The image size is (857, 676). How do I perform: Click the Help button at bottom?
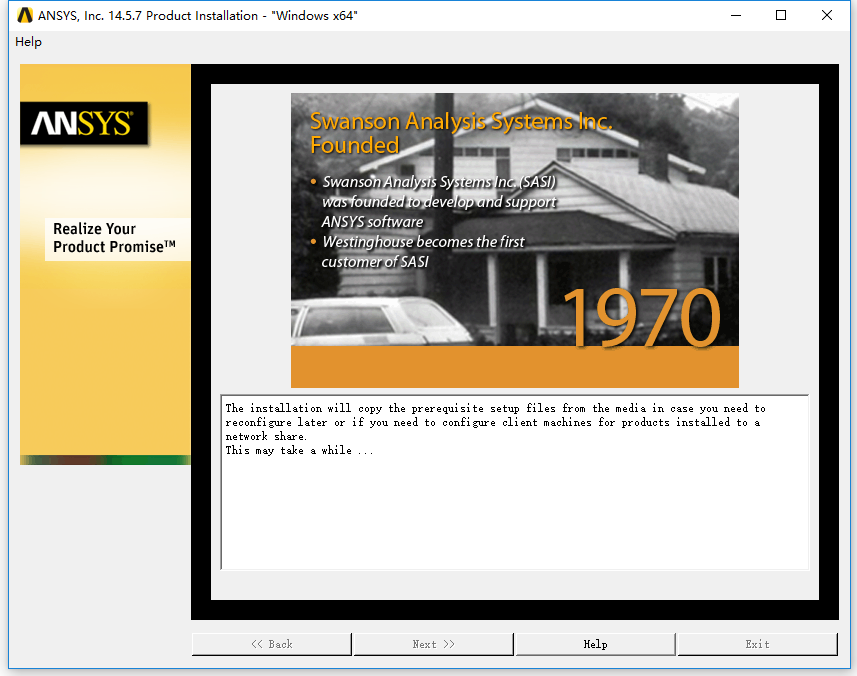pos(595,644)
